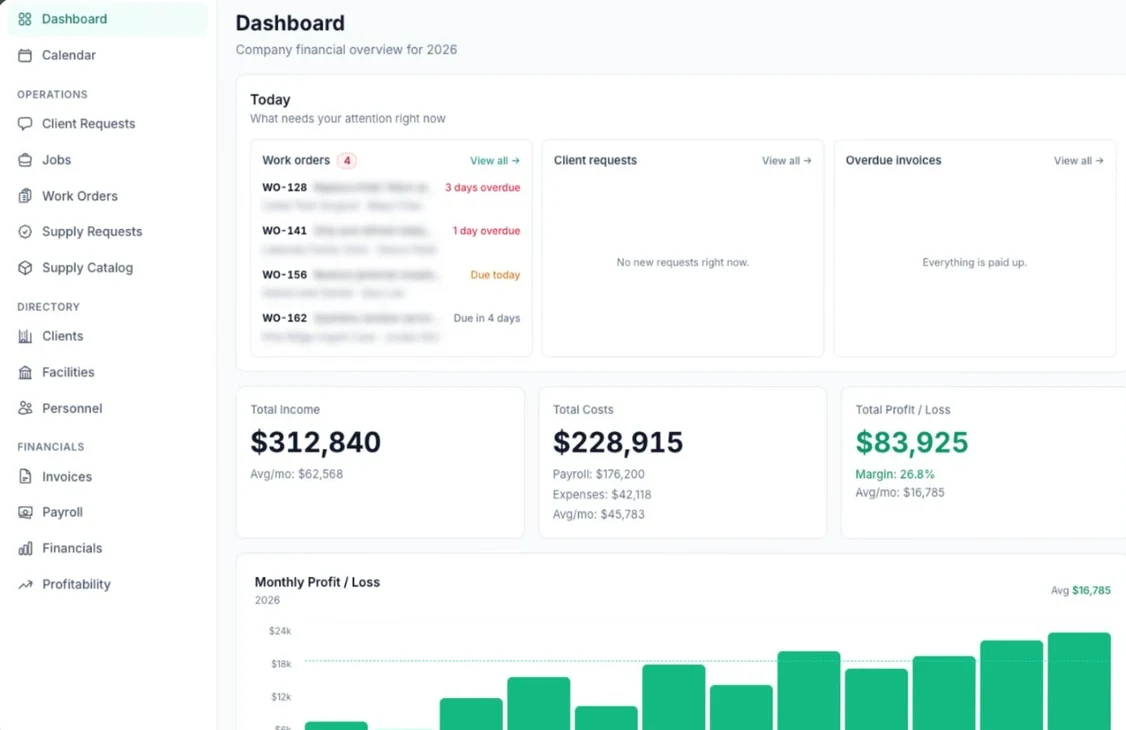Click the $18k axis label

point(281,665)
